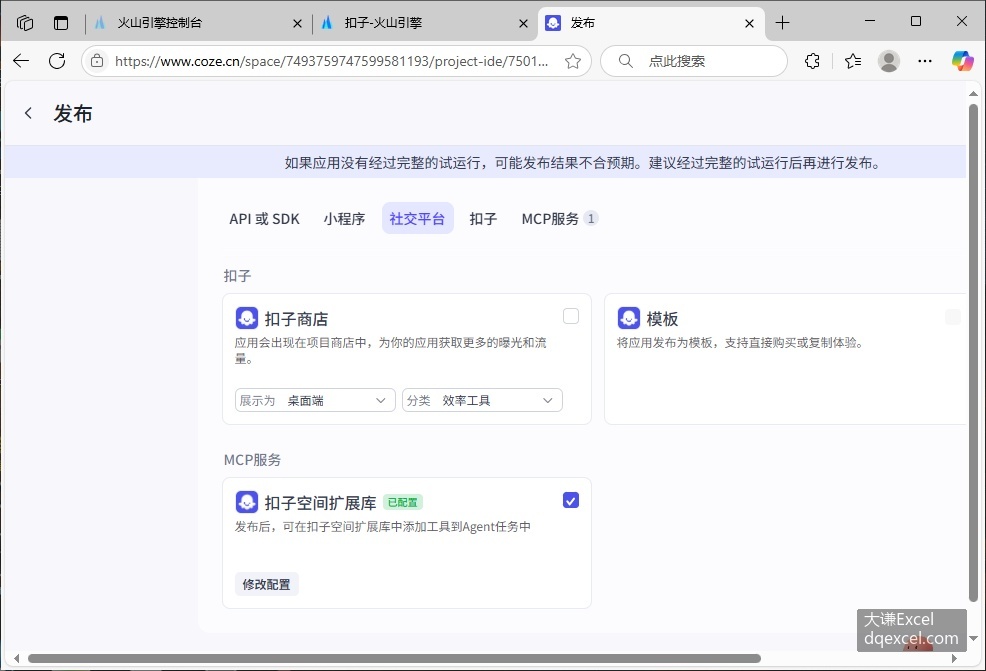This screenshot has height=671, width=986.
Task: Open the favorites list icon
Action: (853, 61)
